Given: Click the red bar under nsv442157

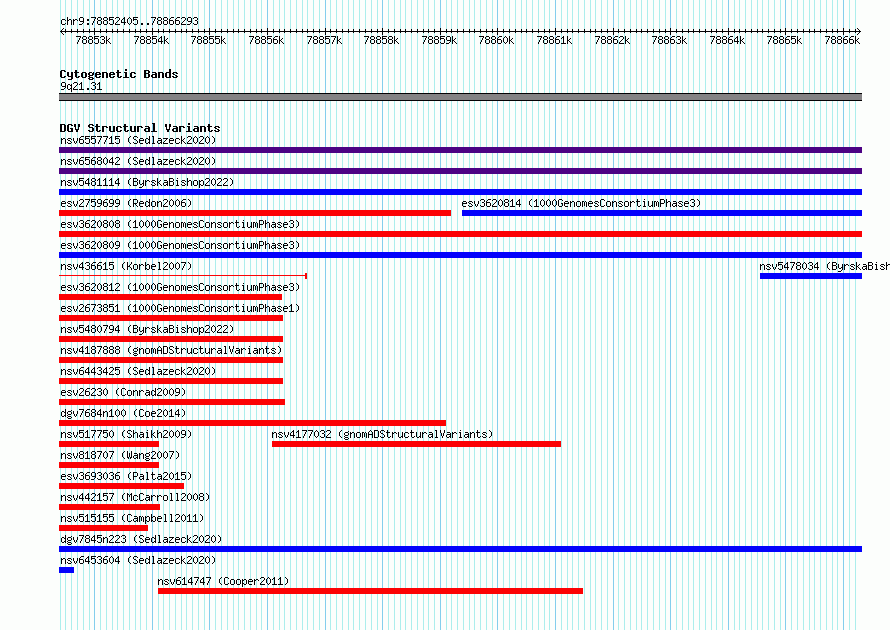Looking at the screenshot, I should (110, 507).
